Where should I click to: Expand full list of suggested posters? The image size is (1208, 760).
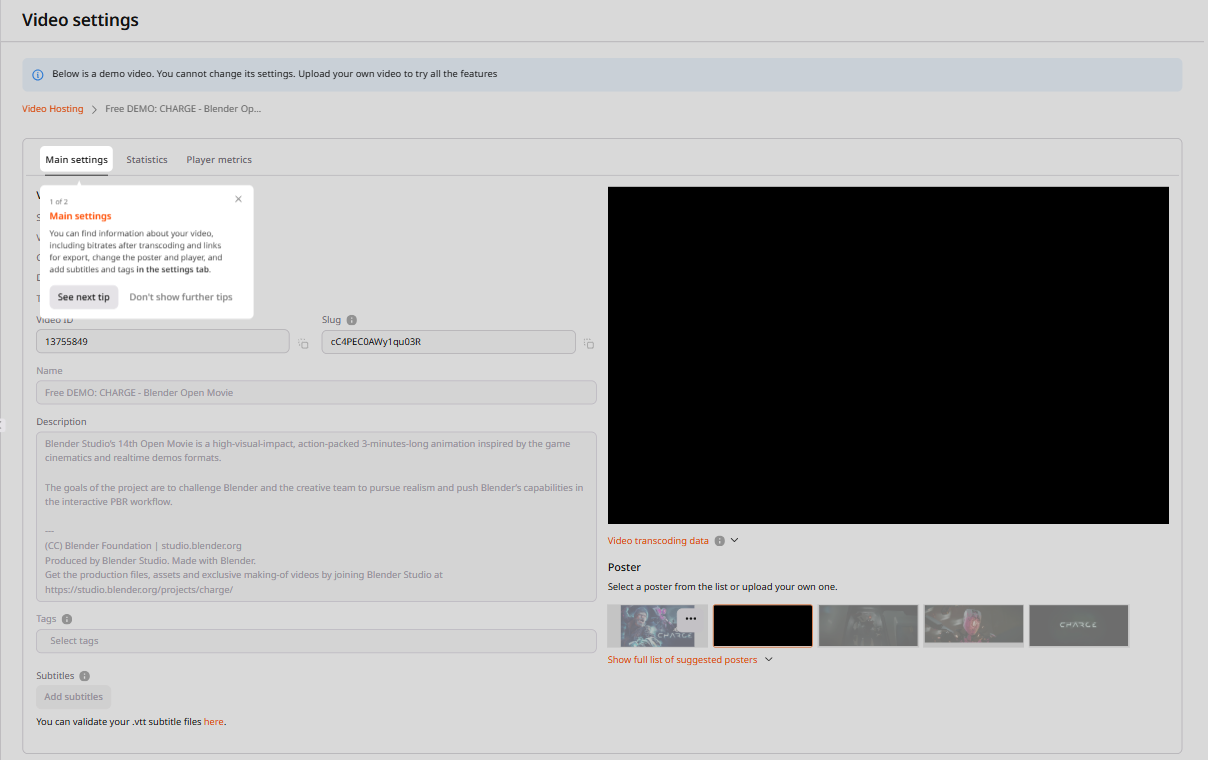point(690,660)
